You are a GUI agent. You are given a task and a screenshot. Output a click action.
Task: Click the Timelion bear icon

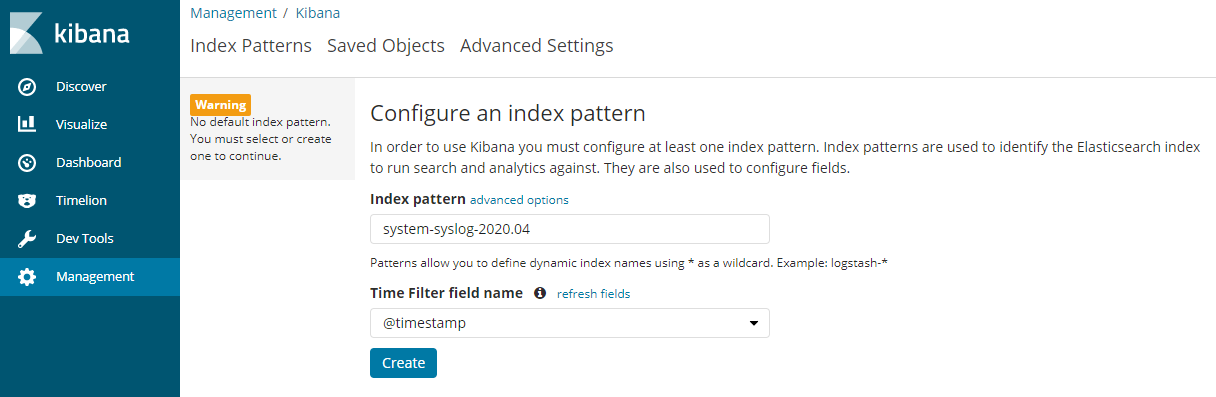coord(28,201)
